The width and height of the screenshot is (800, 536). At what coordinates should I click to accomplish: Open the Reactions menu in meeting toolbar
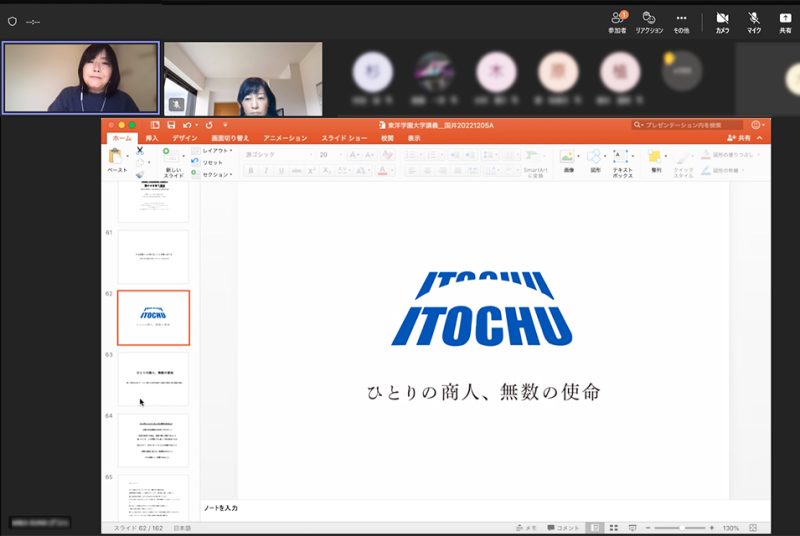click(x=649, y=22)
